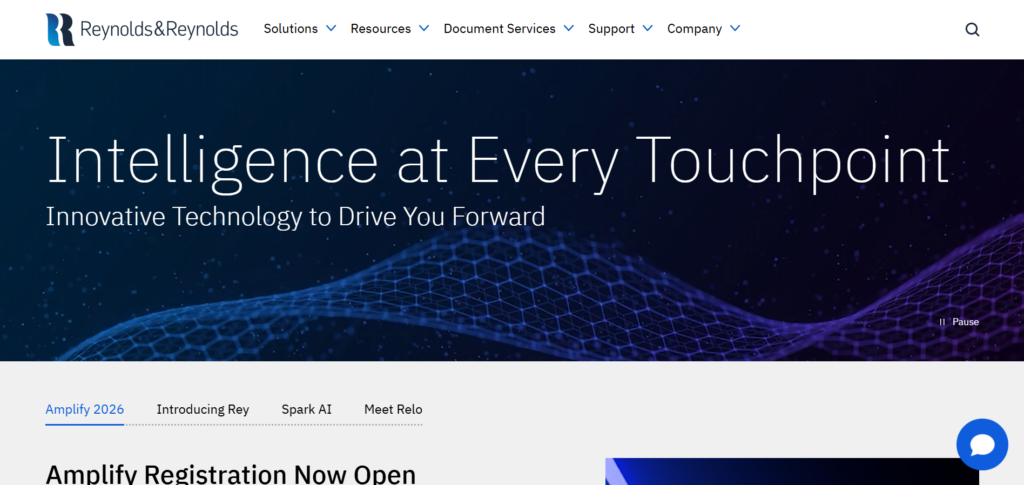Click the dark blue promo image thumbnail
The width and height of the screenshot is (1024, 485).
click(792, 471)
